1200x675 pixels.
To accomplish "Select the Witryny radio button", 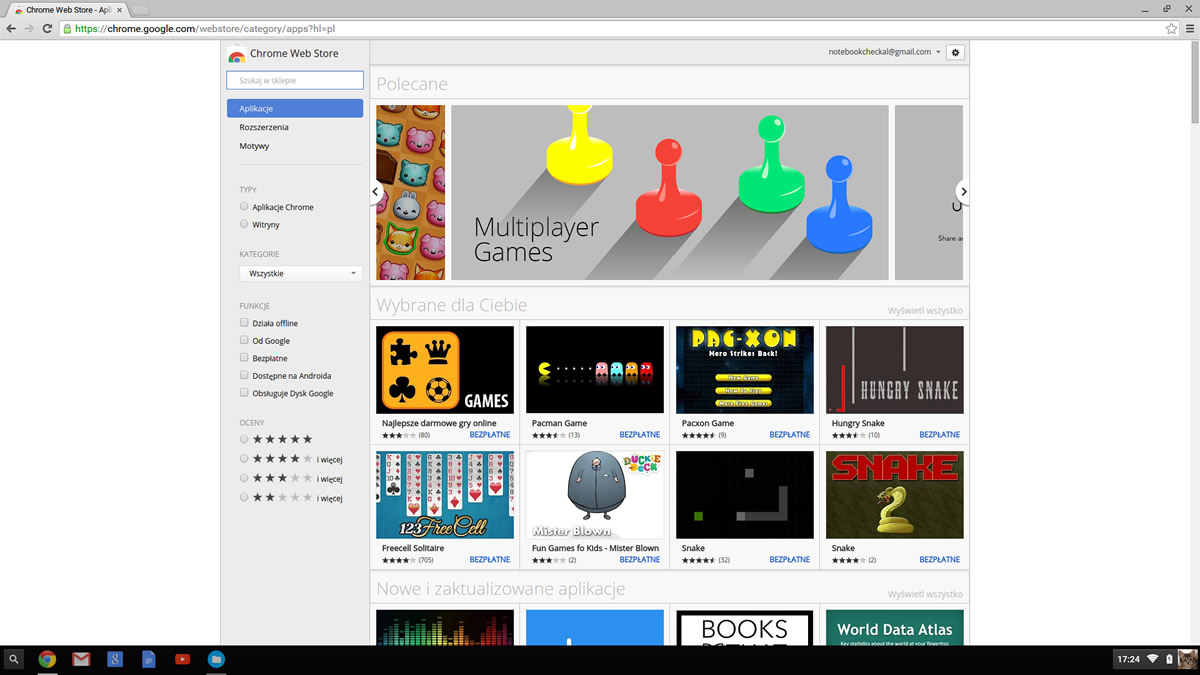I will point(244,225).
